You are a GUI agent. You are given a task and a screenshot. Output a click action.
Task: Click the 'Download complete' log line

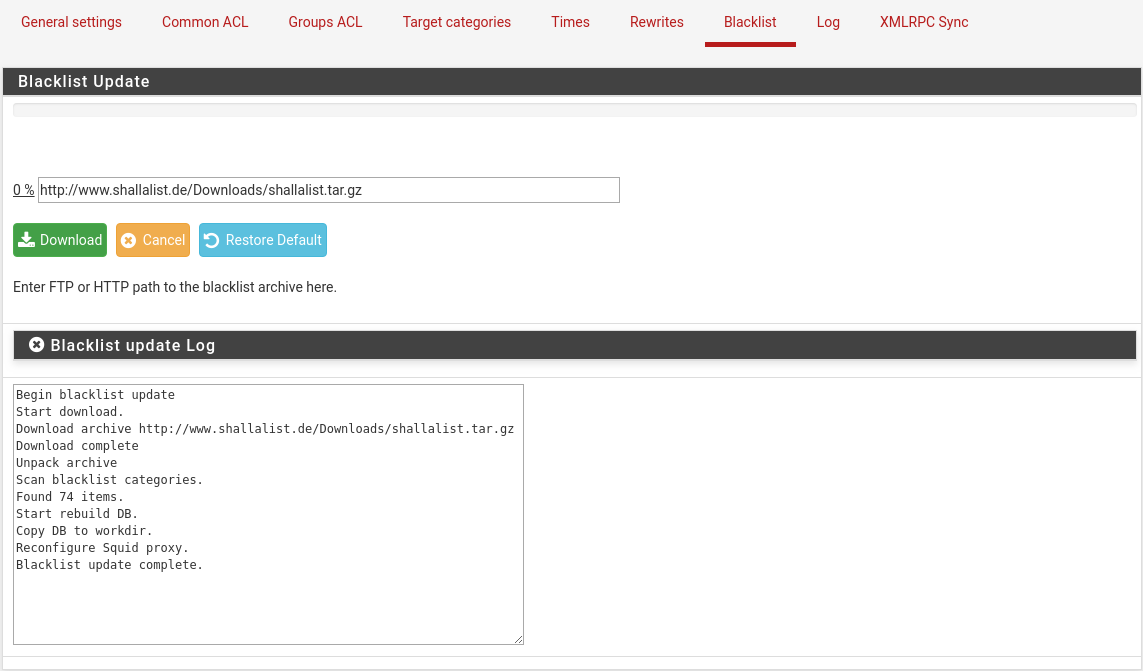[77, 446]
